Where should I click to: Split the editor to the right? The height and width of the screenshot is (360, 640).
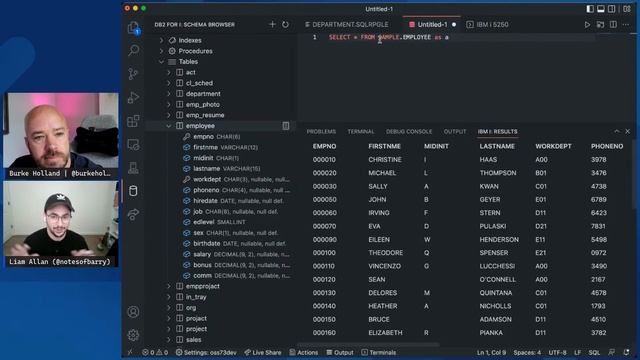pyautogui.click(x=613, y=24)
